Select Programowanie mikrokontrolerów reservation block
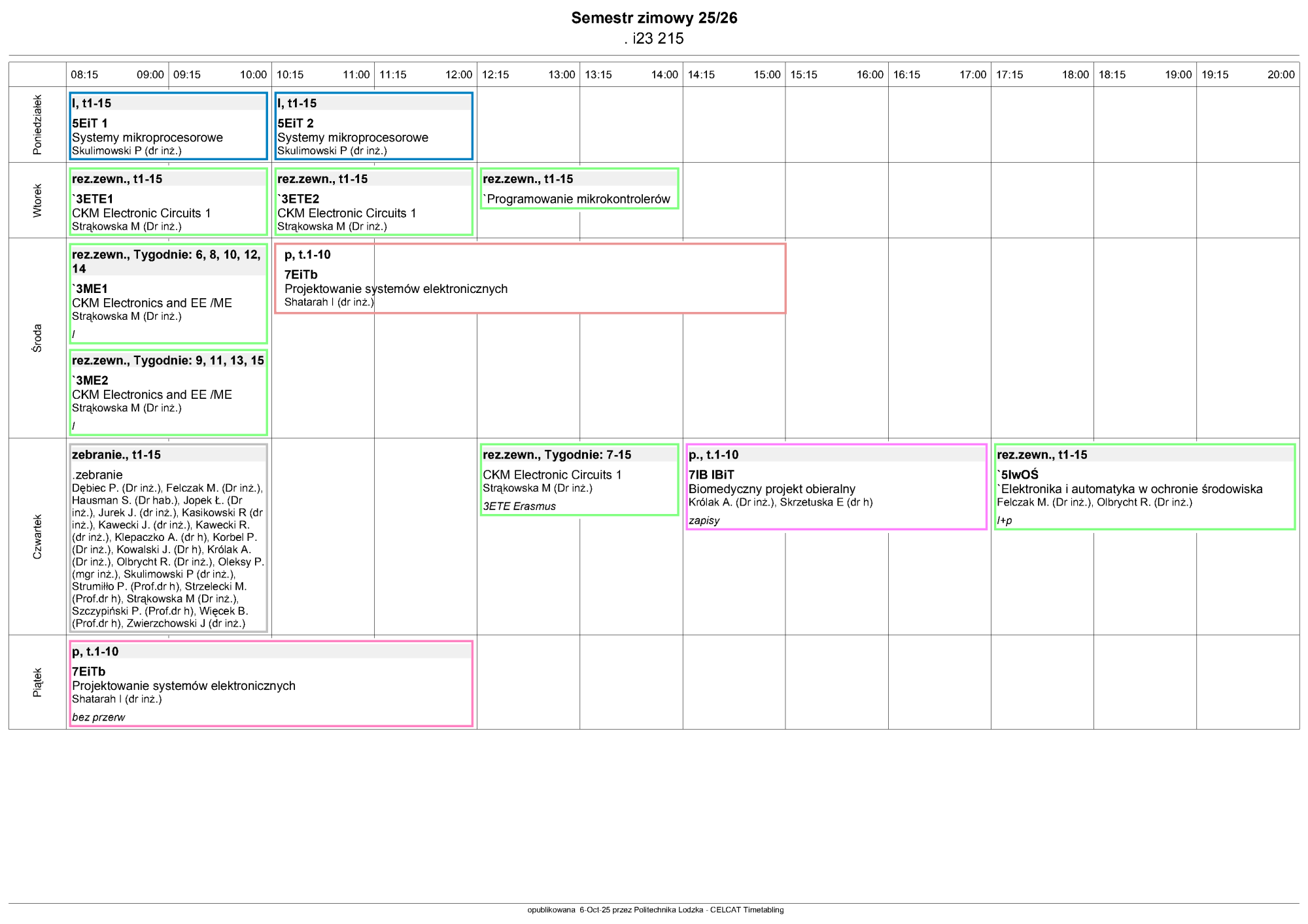This screenshot has height=924, width=1308. coord(579,189)
